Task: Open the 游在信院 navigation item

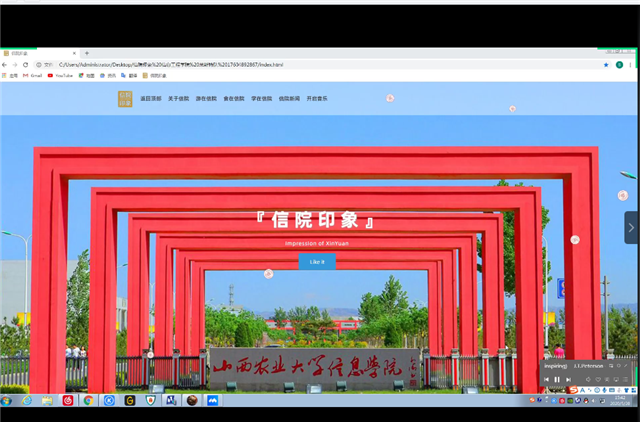Action: 206,98
